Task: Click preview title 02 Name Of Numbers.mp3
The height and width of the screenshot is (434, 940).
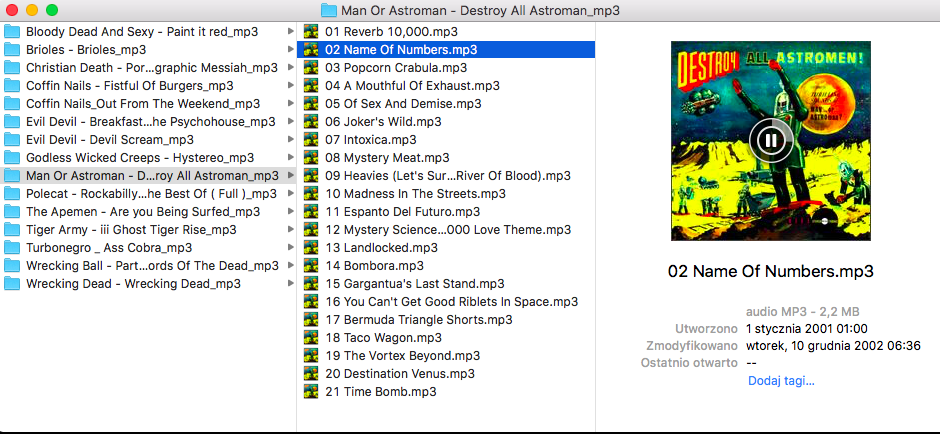Action: click(x=771, y=270)
